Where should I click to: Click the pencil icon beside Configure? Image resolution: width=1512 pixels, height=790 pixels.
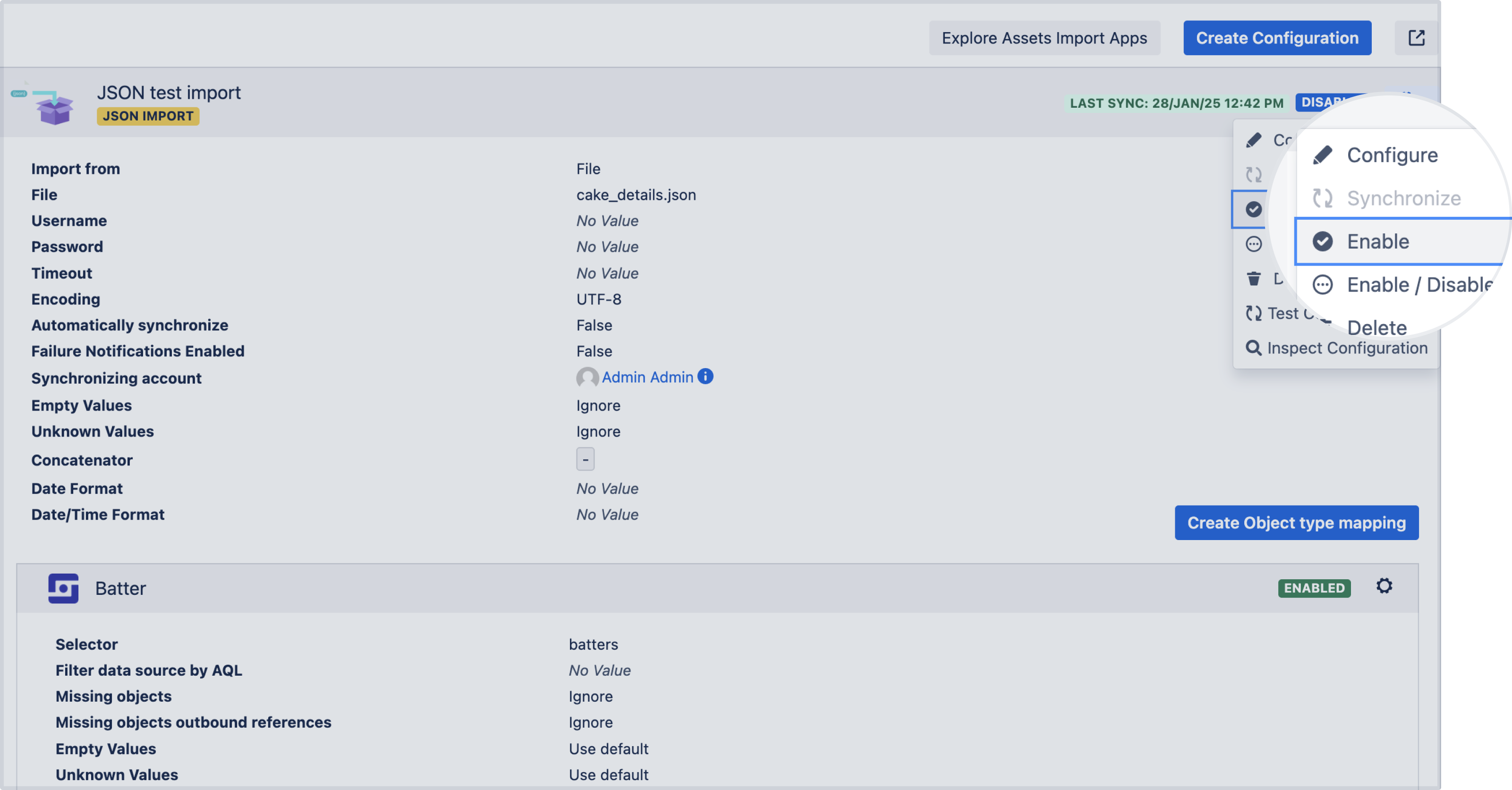tap(1323, 155)
